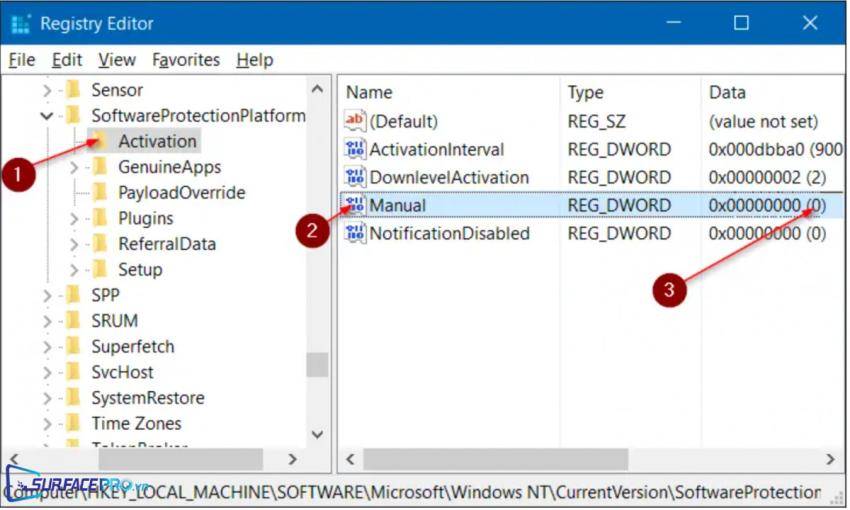The image size is (850, 510).
Task: Click the Registry Editor app icon in title bar
Action: pos(21,24)
